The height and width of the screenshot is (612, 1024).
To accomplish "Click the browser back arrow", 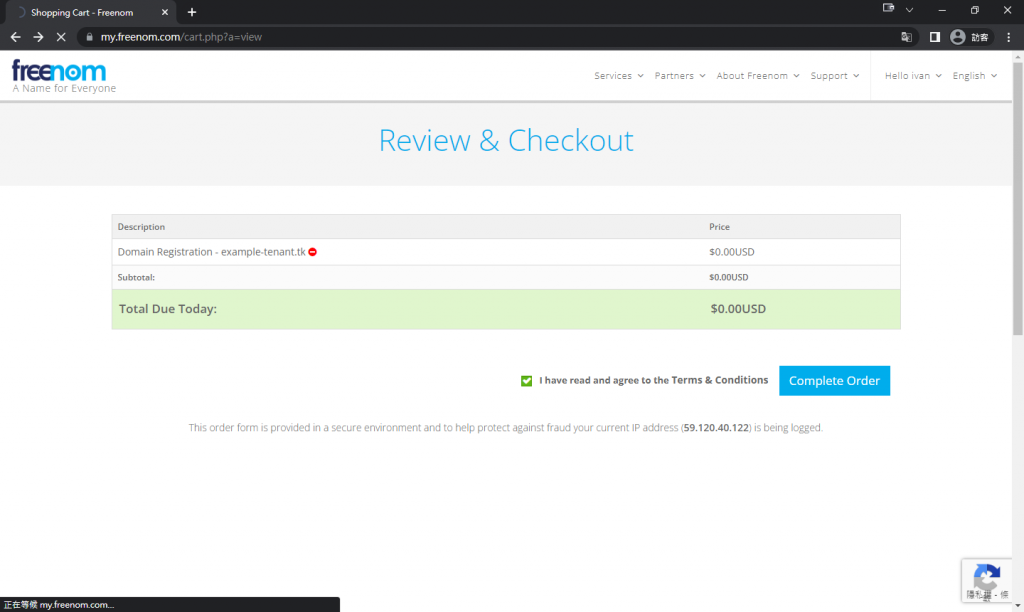I will [16, 37].
